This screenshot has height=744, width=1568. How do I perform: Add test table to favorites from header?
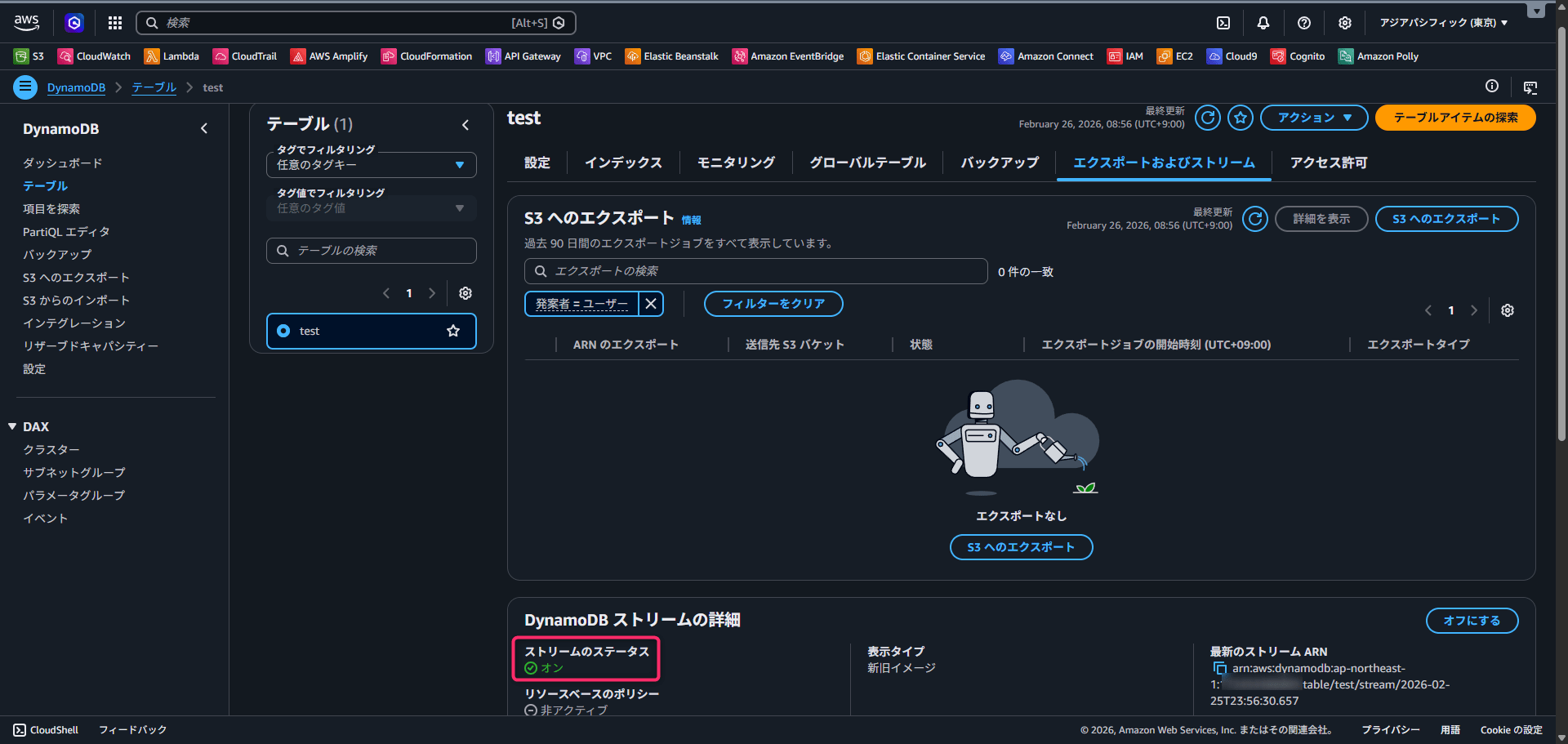pyautogui.click(x=1241, y=118)
